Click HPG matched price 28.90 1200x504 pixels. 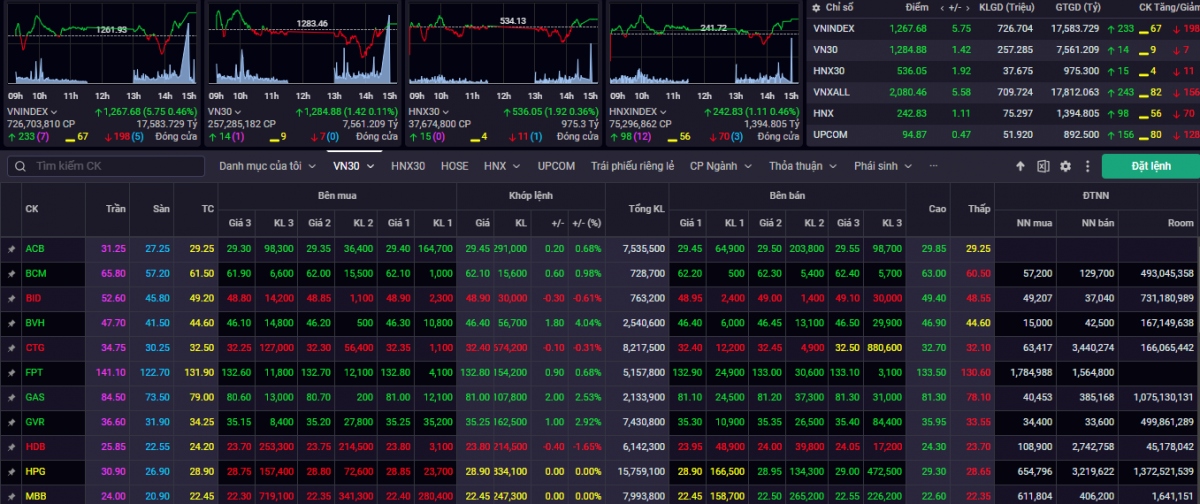click(477, 470)
